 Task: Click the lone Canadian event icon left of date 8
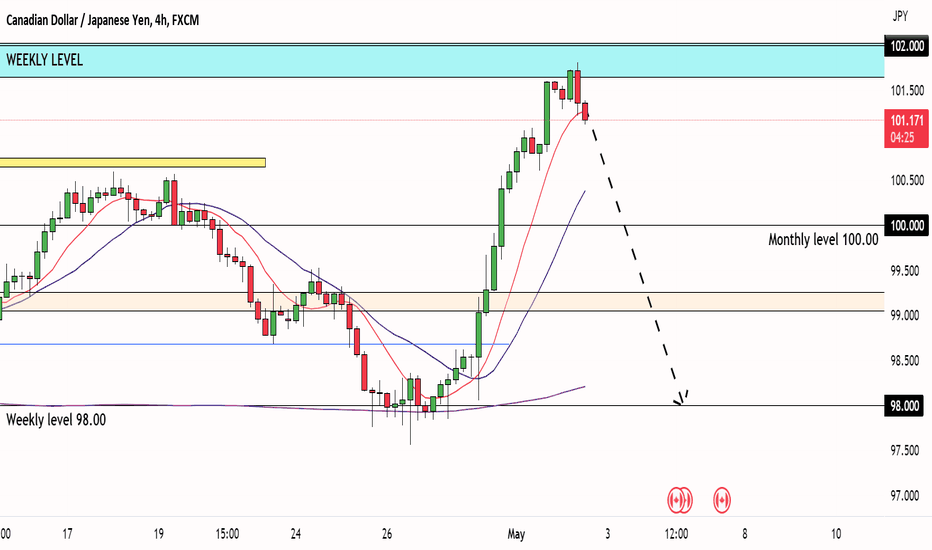click(722, 500)
